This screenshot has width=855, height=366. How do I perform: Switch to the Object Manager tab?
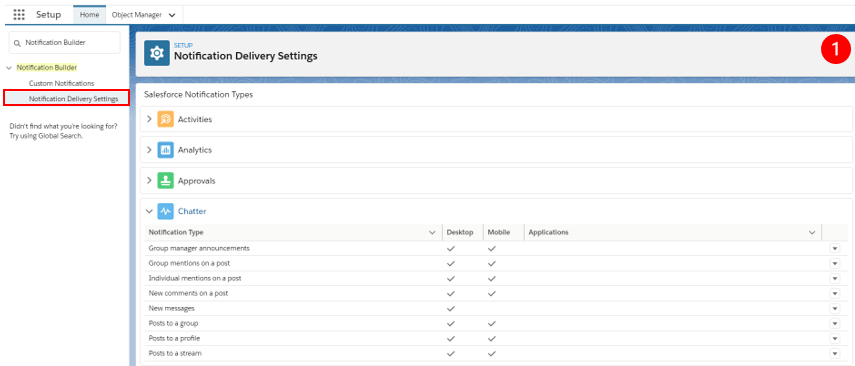pyautogui.click(x=137, y=15)
